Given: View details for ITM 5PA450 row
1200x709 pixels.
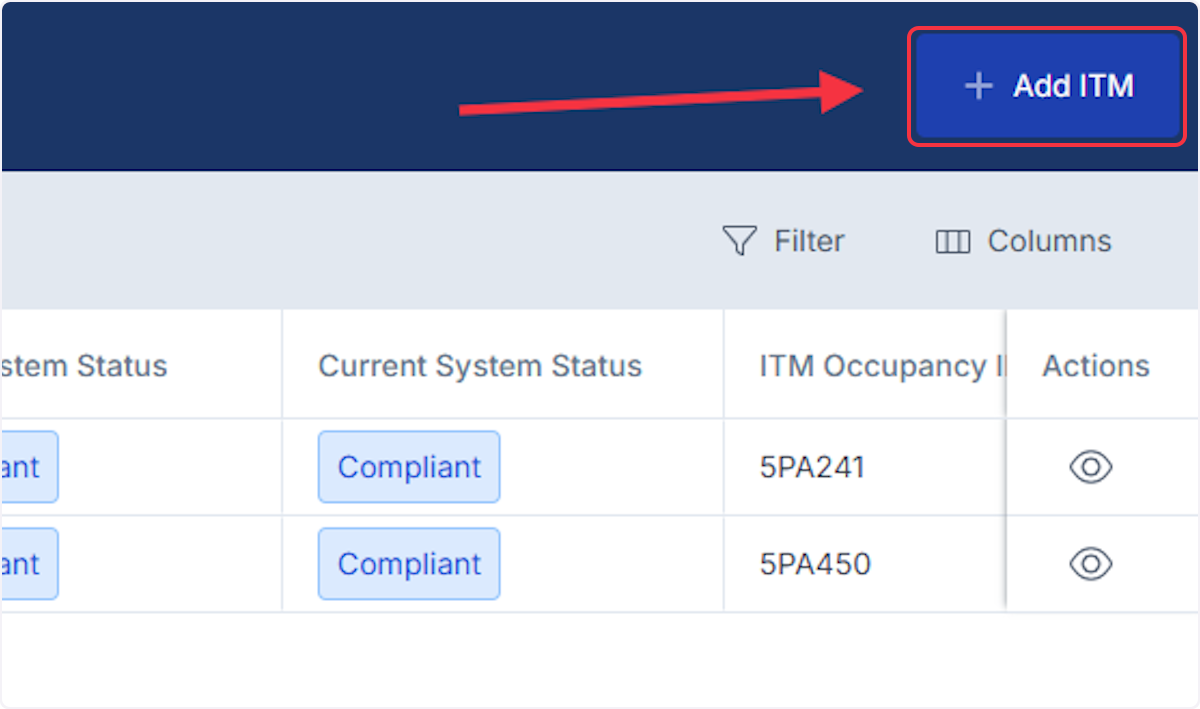Looking at the screenshot, I should [x=1091, y=564].
